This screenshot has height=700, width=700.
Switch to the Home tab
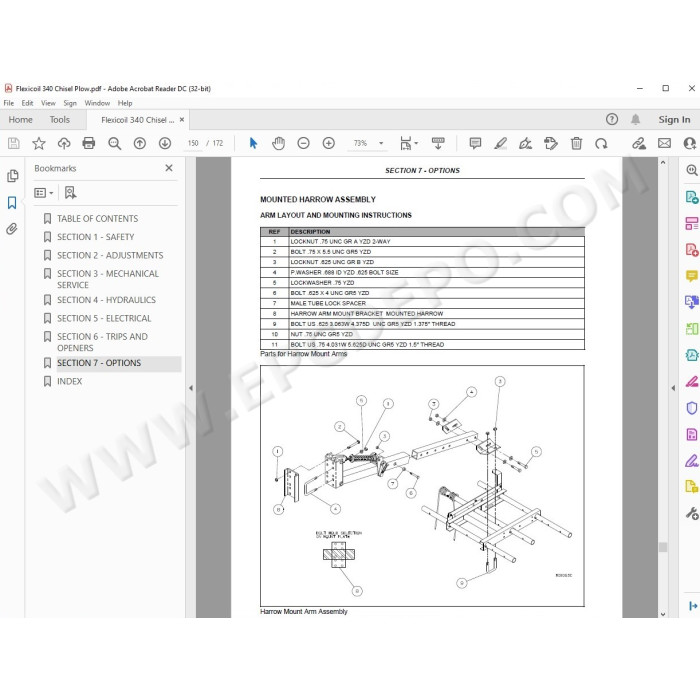point(21,120)
